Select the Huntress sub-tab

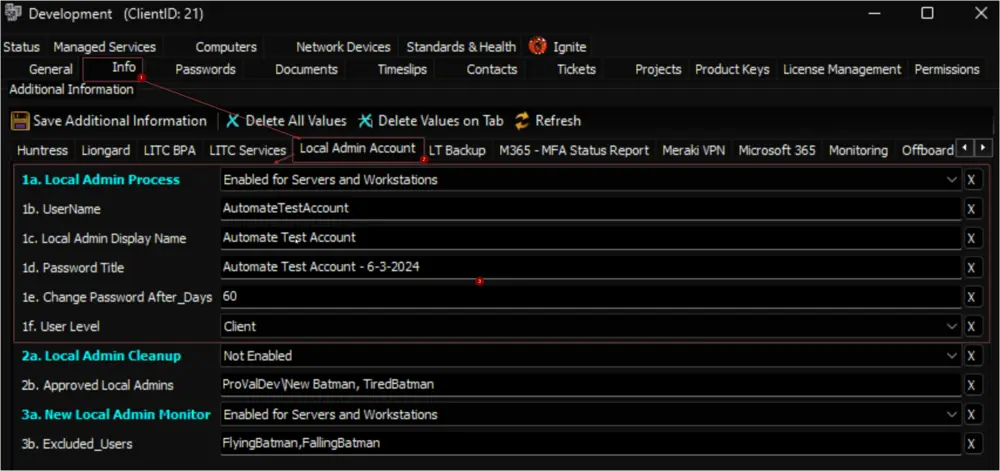(x=42, y=150)
